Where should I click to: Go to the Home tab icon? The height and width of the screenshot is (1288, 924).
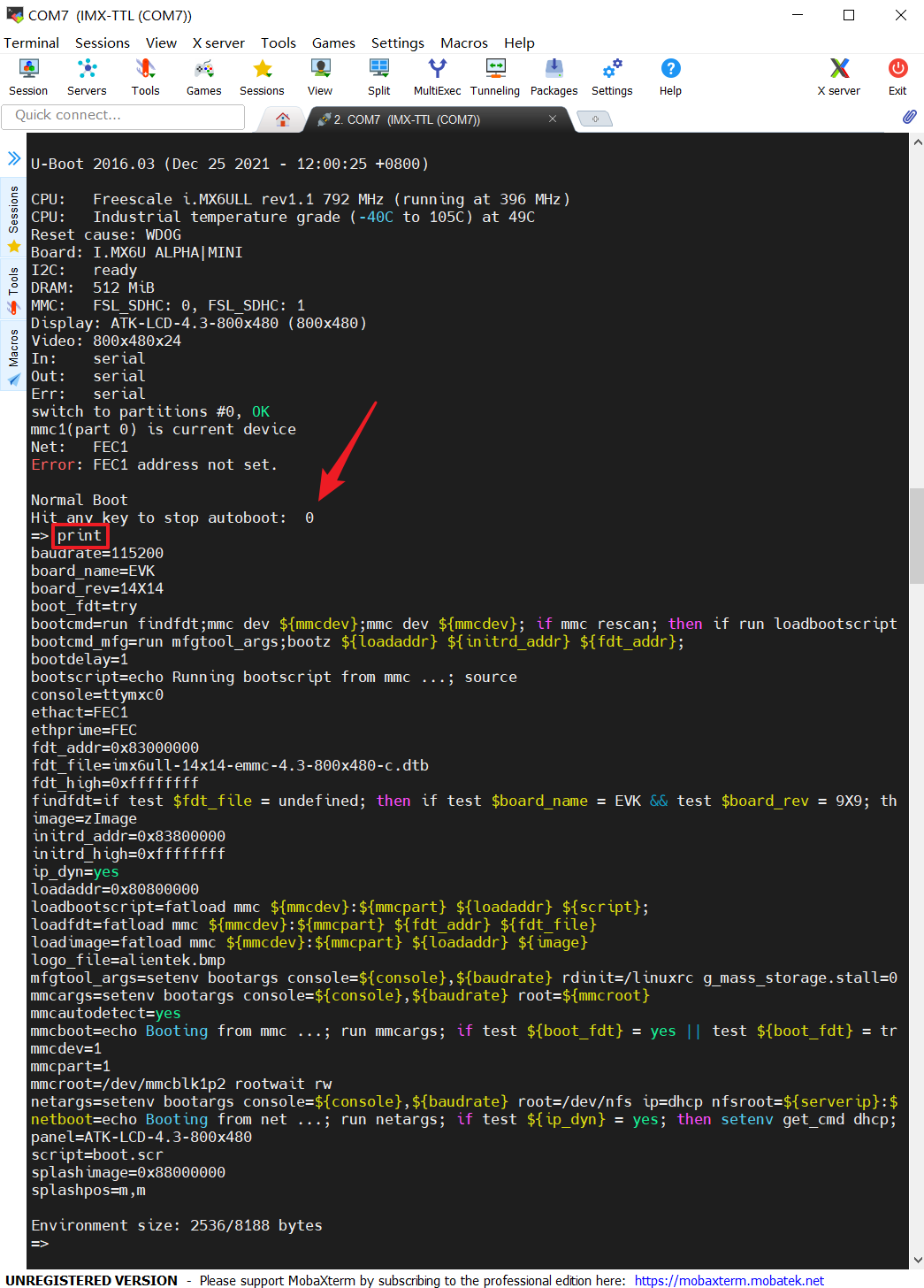[x=283, y=119]
